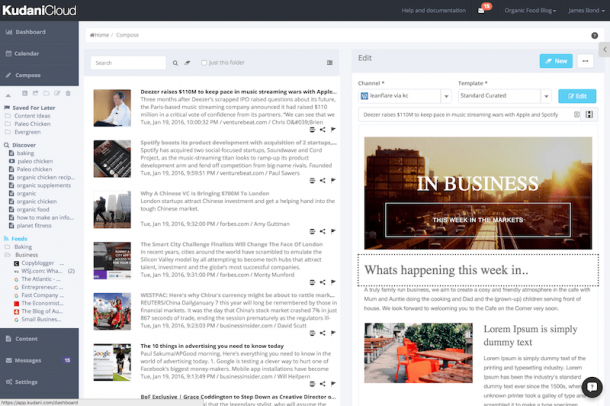
Task: Open the Copyblogger feed
Action: click(x=37, y=263)
